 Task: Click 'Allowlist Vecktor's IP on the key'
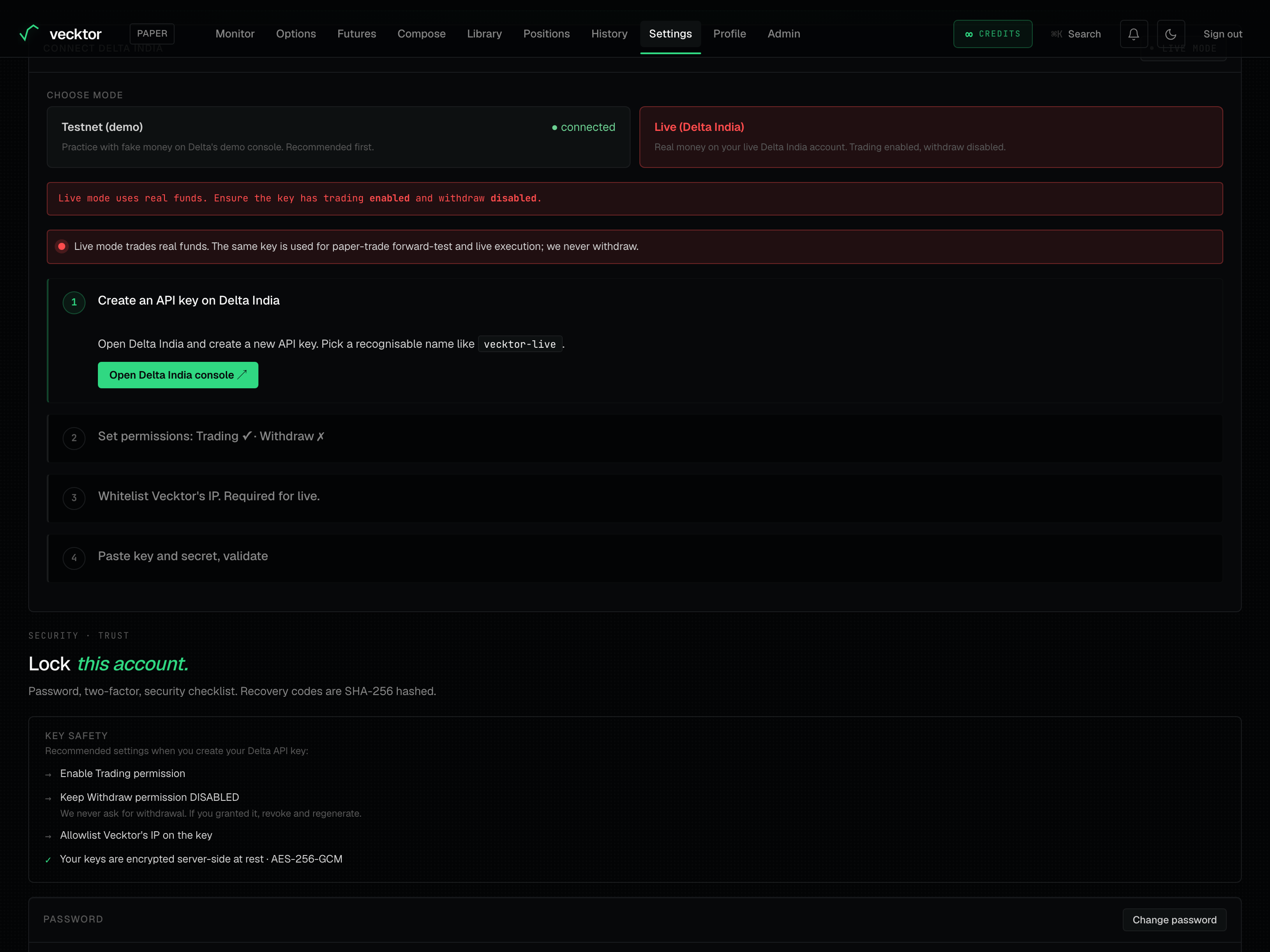point(136,835)
